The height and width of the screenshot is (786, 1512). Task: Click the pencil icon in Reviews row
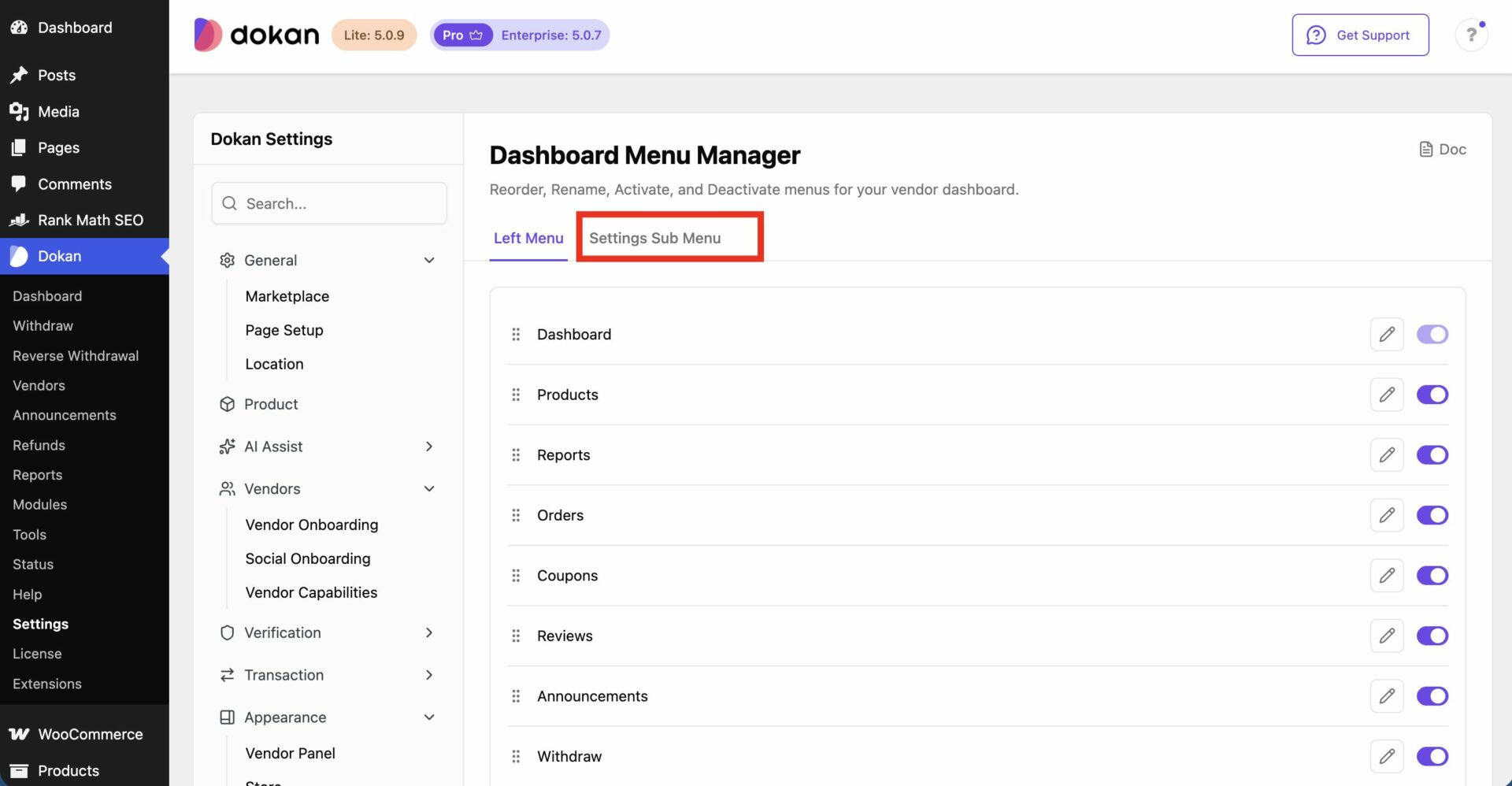click(1387, 636)
